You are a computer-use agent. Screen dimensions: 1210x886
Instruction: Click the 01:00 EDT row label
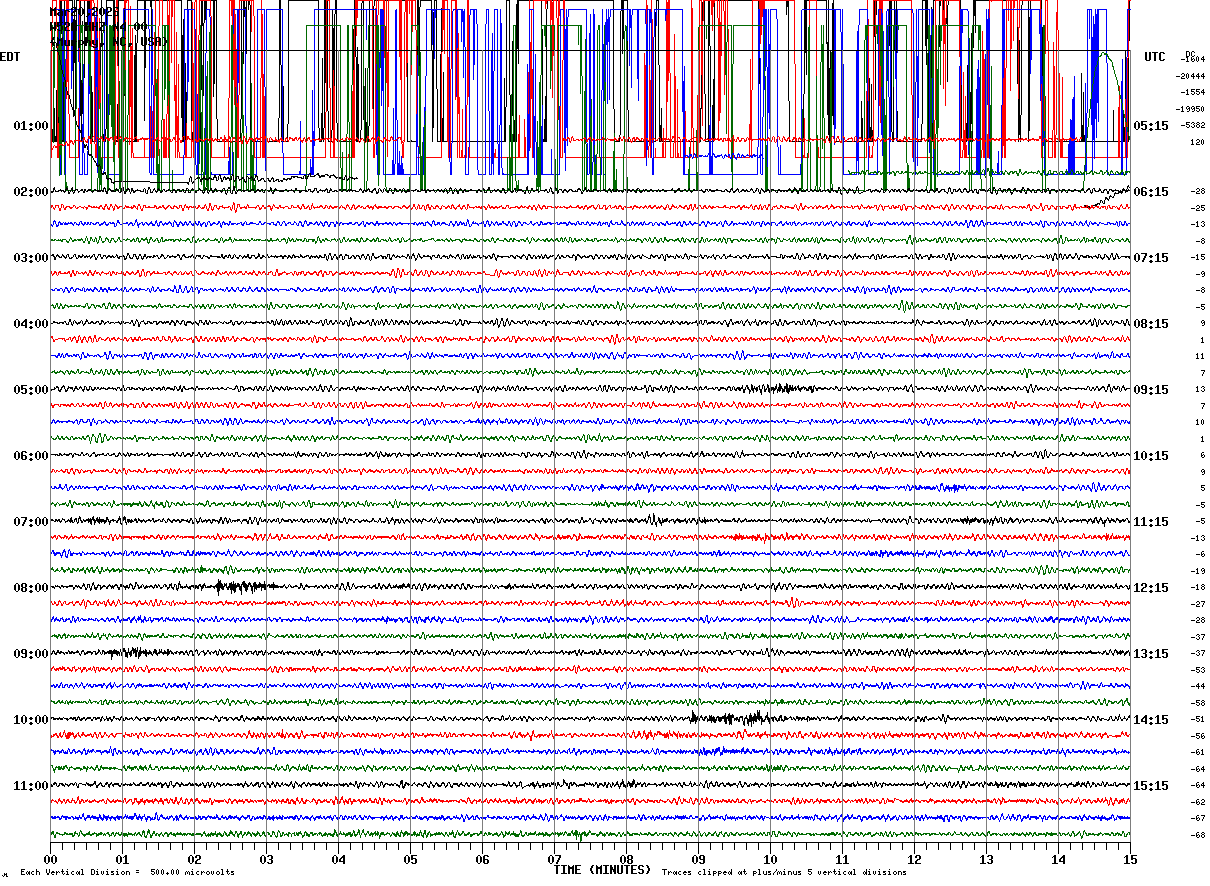(x=30, y=126)
